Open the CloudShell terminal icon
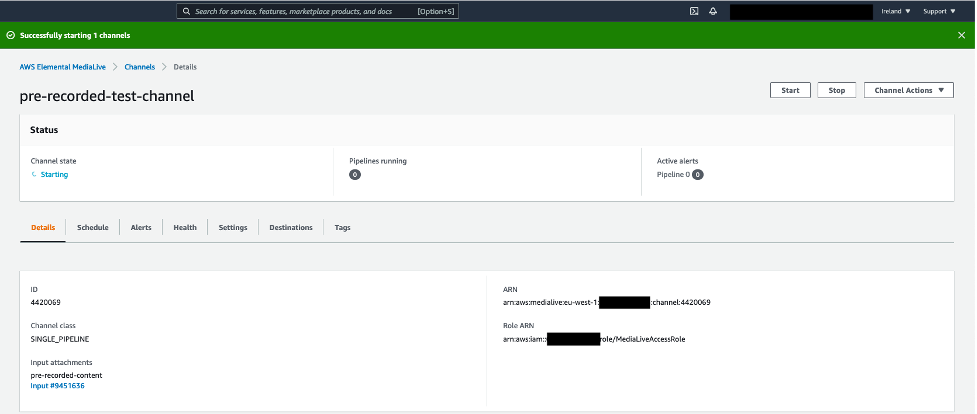Image resolution: width=977 pixels, height=414 pixels. coord(693,11)
